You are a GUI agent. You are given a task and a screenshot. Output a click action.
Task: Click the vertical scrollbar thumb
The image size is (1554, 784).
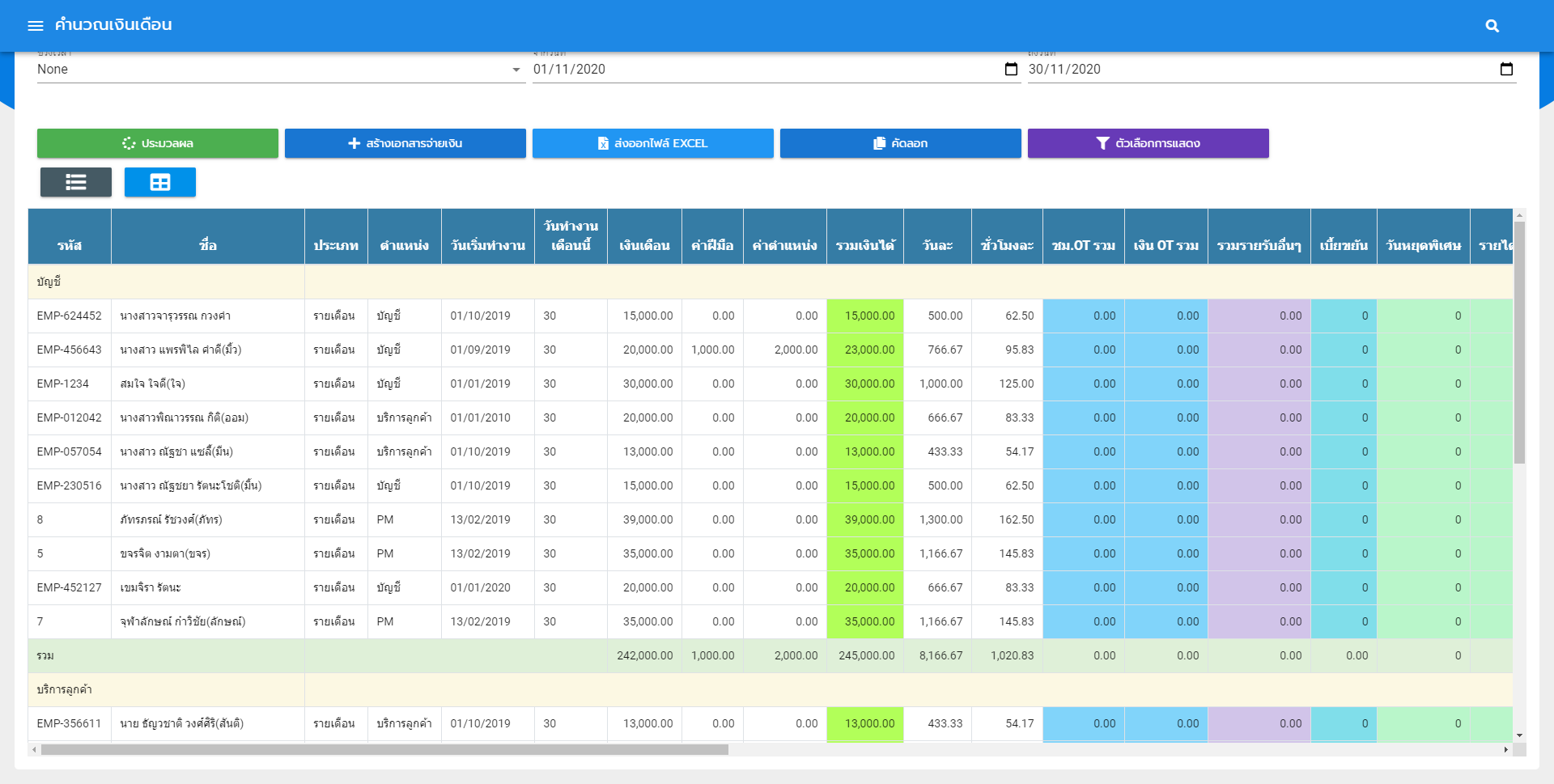click(x=1519, y=342)
